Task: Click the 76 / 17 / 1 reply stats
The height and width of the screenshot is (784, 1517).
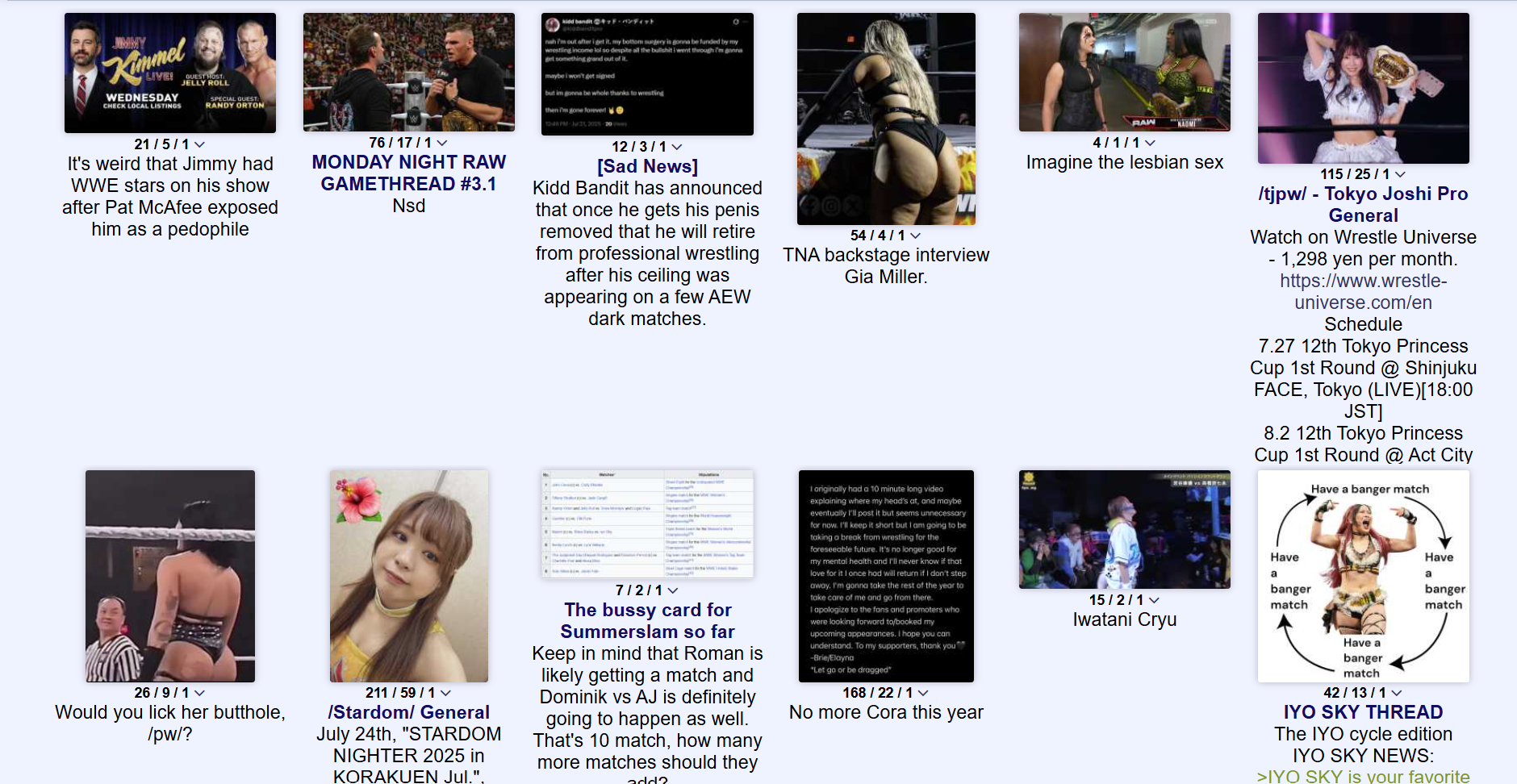Action: pos(400,143)
